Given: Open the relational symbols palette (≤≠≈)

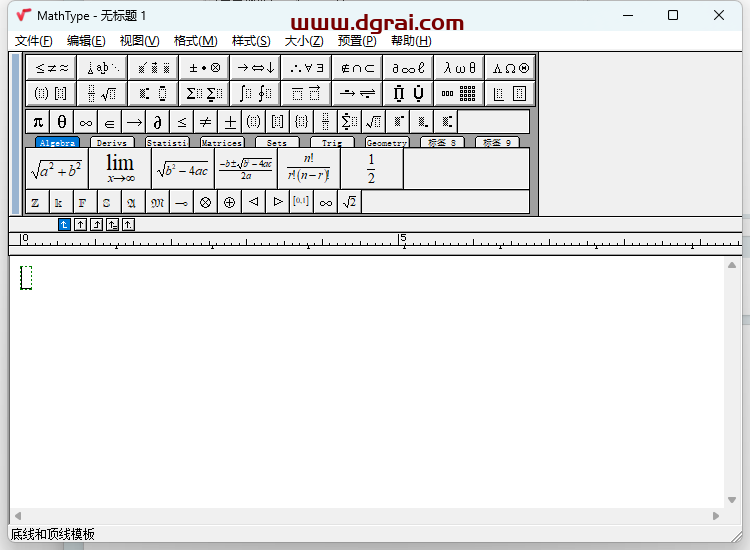Looking at the screenshot, I should (51, 68).
